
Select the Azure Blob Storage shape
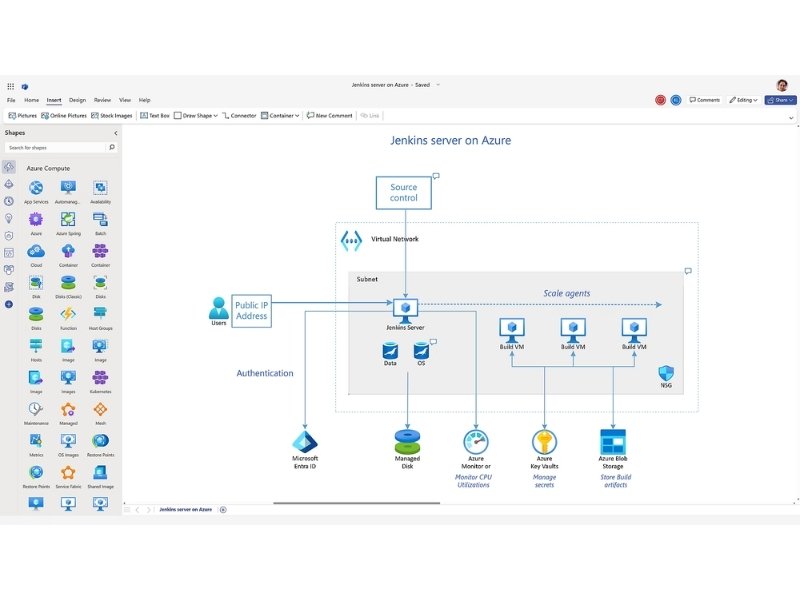pyautogui.click(x=613, y=449)
